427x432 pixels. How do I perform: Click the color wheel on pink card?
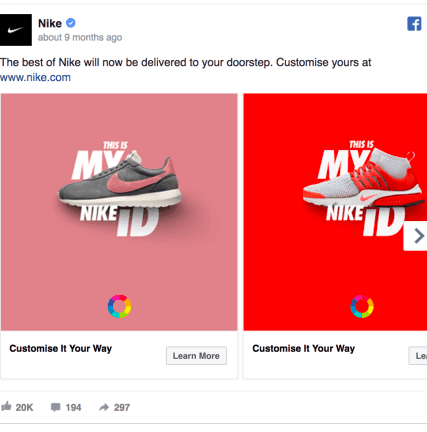point(119,306)
